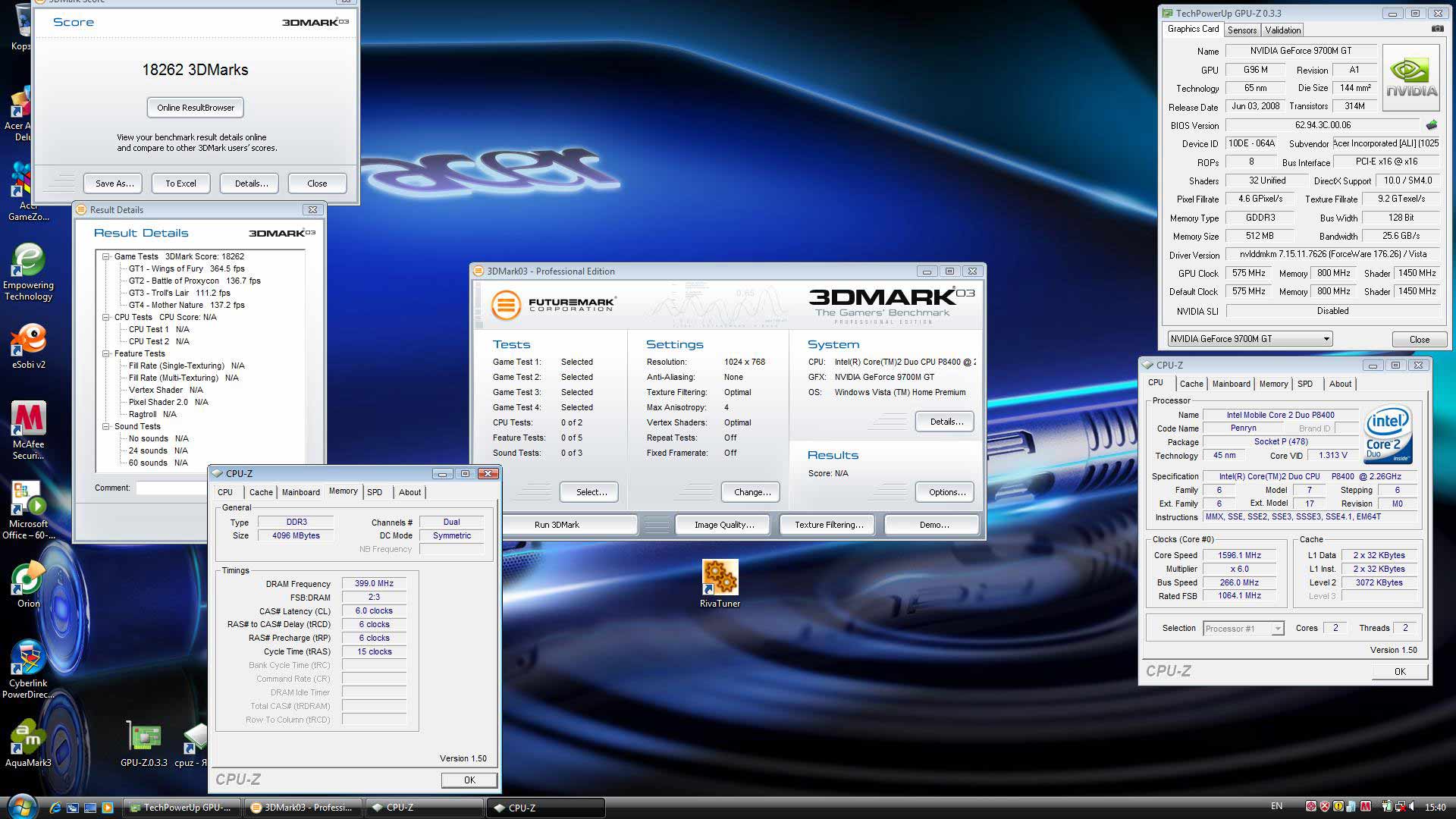Click the Switch between windows Quick Launch icon

pyautogui.click(x=73, y=808)
